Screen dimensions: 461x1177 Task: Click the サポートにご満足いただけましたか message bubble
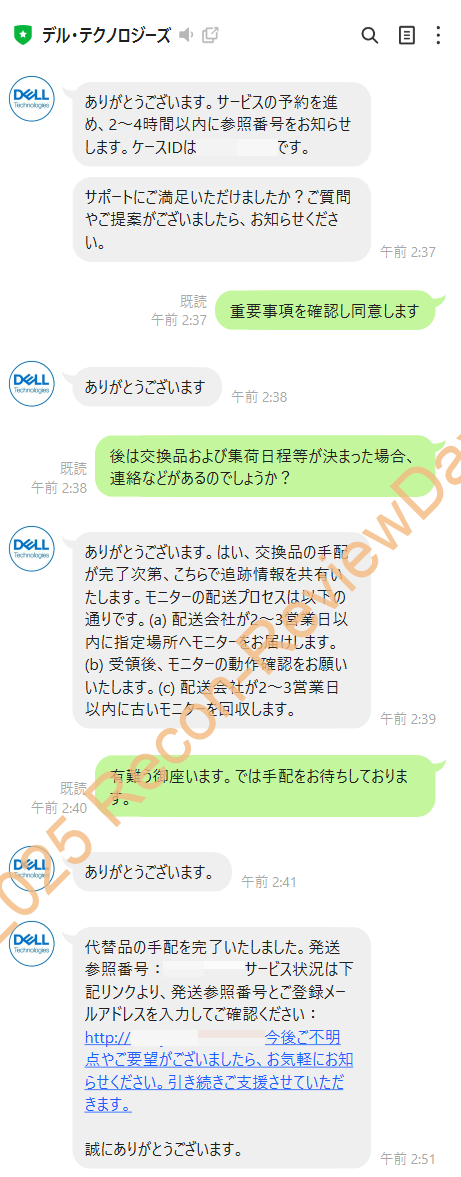pos(221,219)
